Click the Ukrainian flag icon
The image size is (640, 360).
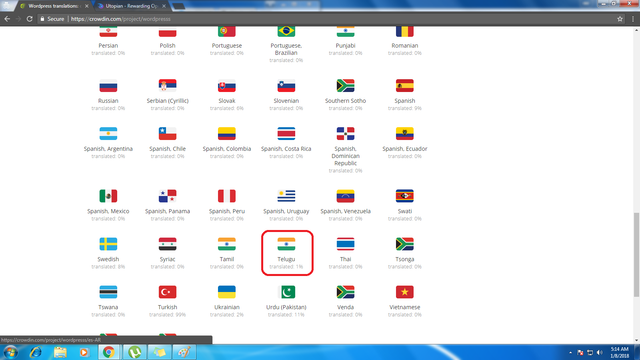click(227, 292)
